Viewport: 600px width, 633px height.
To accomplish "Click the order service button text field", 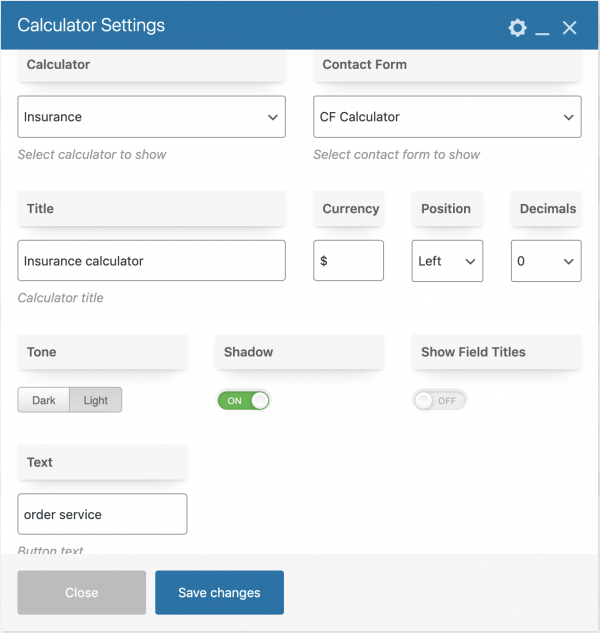I will click(102, 514).
